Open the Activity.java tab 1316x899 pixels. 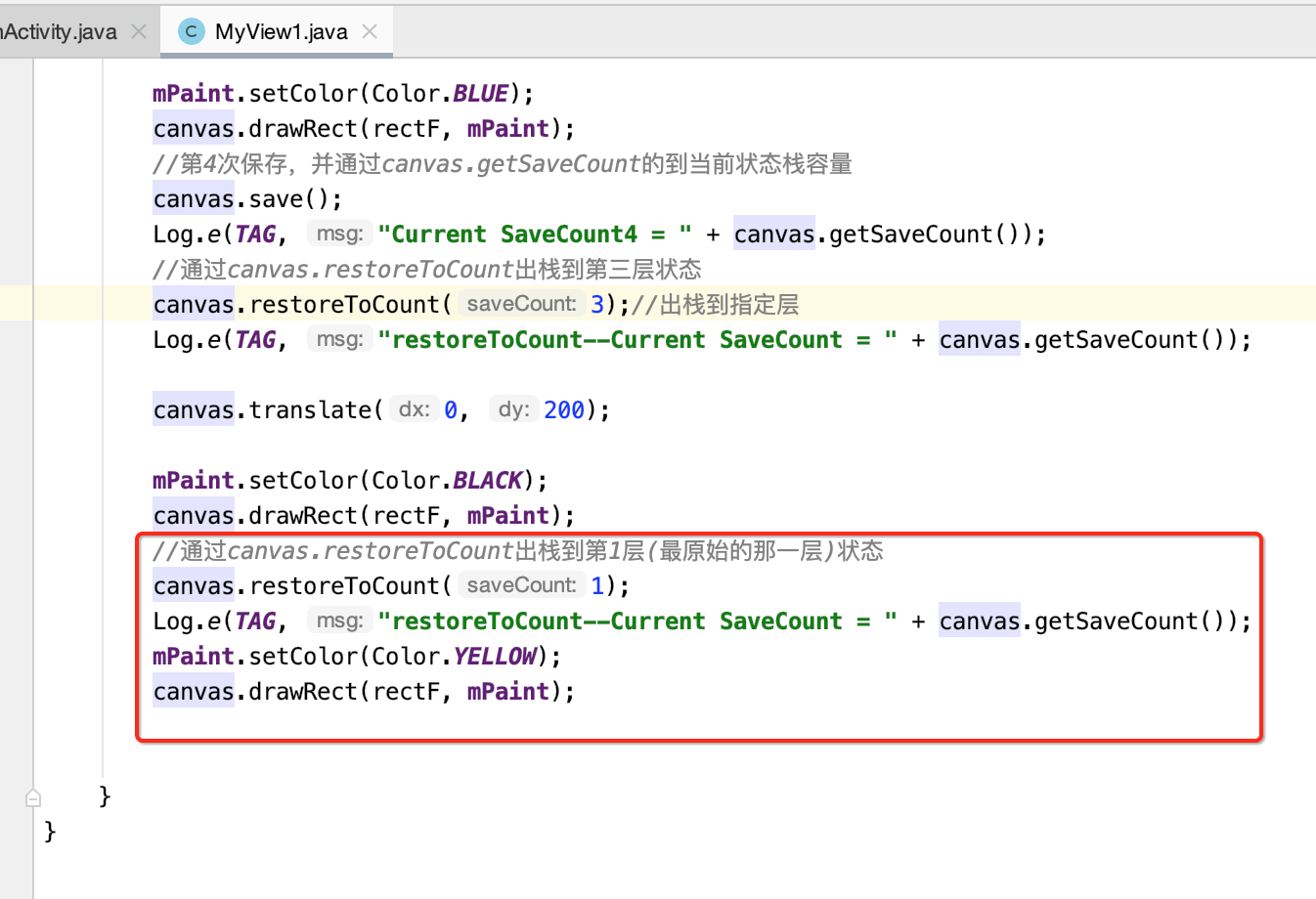(x=59, y=31)
